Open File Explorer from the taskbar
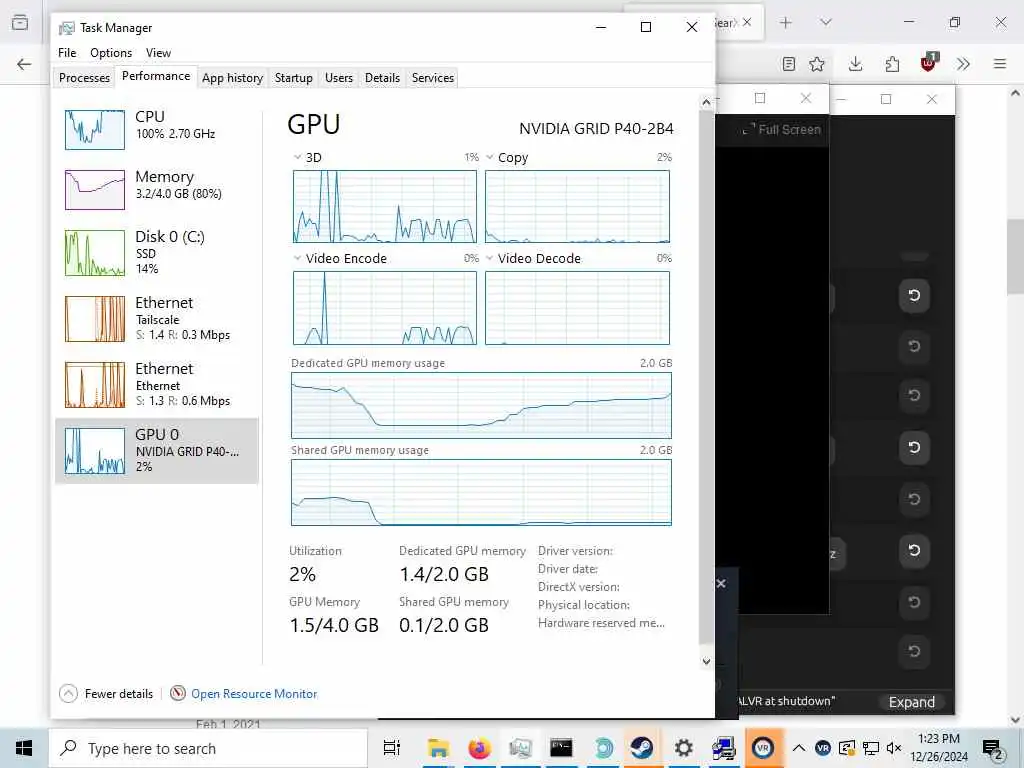This screenshot has height=768, width=1024. click(438, 748)
